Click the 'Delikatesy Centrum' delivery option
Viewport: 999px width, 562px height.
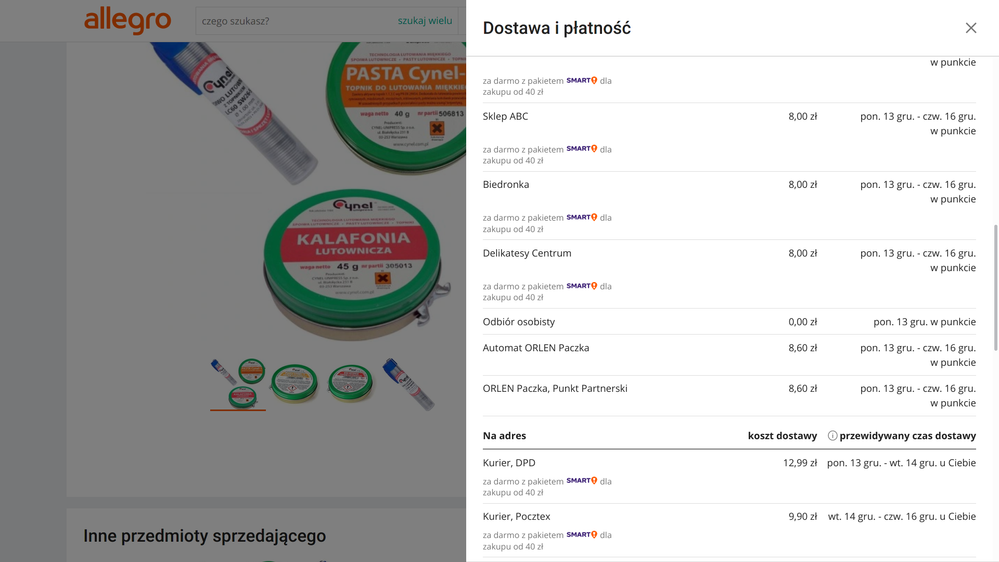[x=527, y=253]
